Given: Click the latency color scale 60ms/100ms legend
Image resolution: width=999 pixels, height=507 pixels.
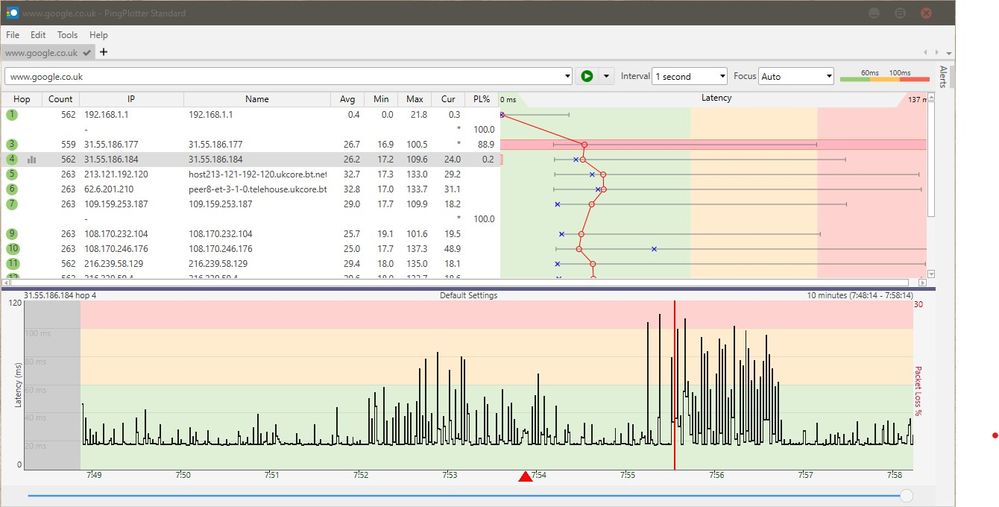Looking at the screenshot, I should pyautogui.click(x=883, y=76).
